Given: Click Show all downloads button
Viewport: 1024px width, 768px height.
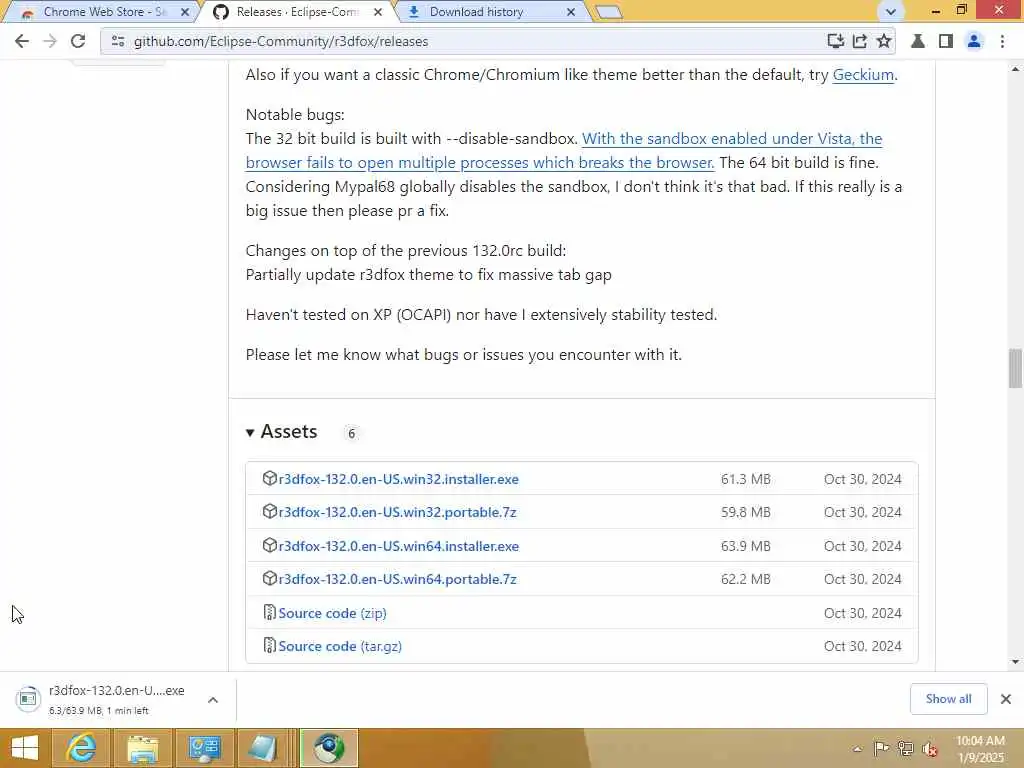Looking at the screenshot, I should (x=948, y=699).
